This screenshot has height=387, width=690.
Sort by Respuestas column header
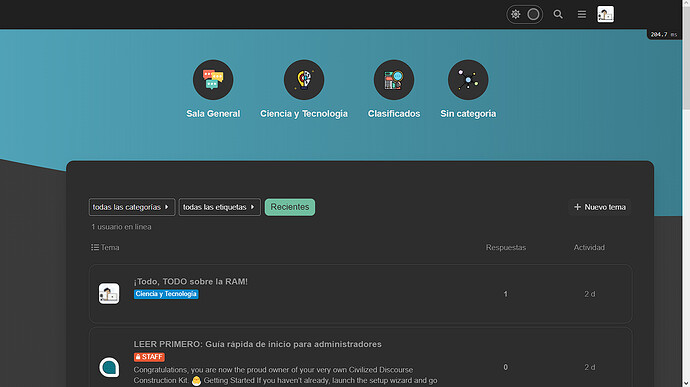(x=506, y=247)
